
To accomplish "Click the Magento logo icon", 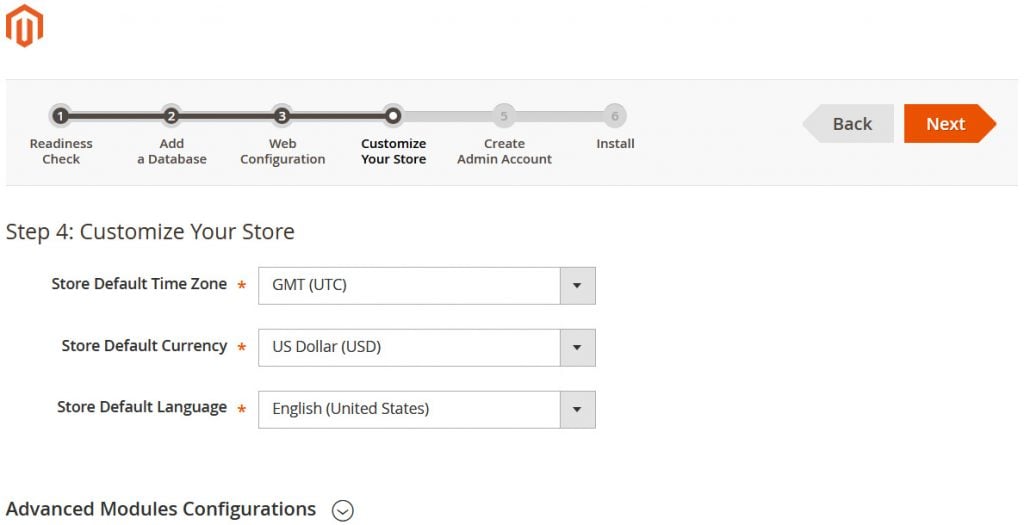I will pyautogui.click(x=24, y=25).
